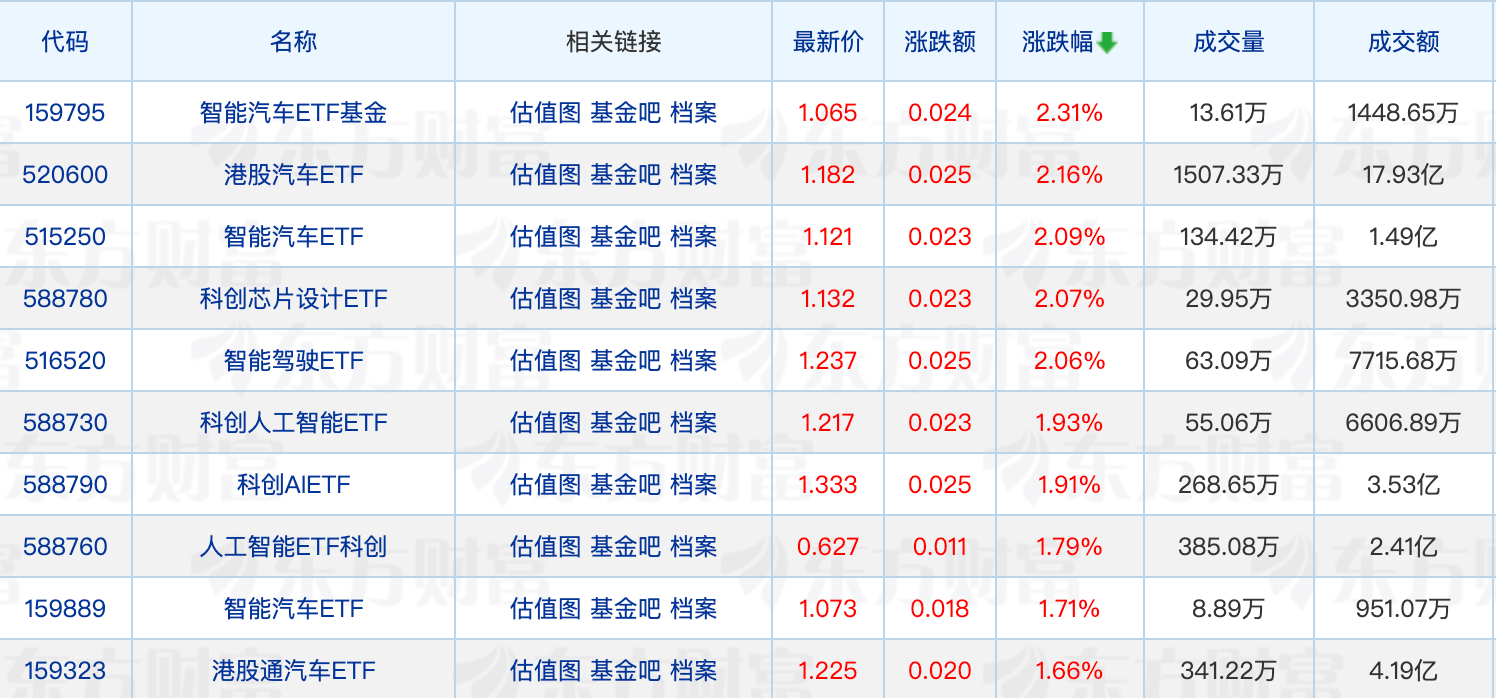1496x698 pixels.
Task: Select turnover 4.19亿
Action: coord(1404,671)
